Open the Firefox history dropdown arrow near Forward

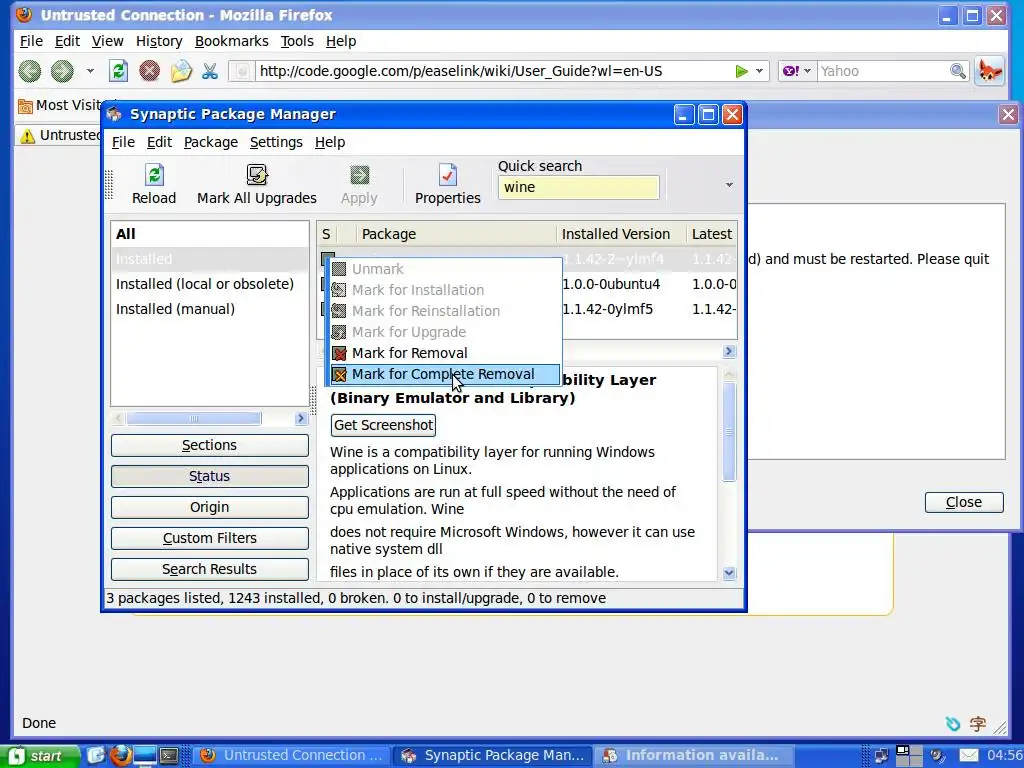(x=89, y=71)
